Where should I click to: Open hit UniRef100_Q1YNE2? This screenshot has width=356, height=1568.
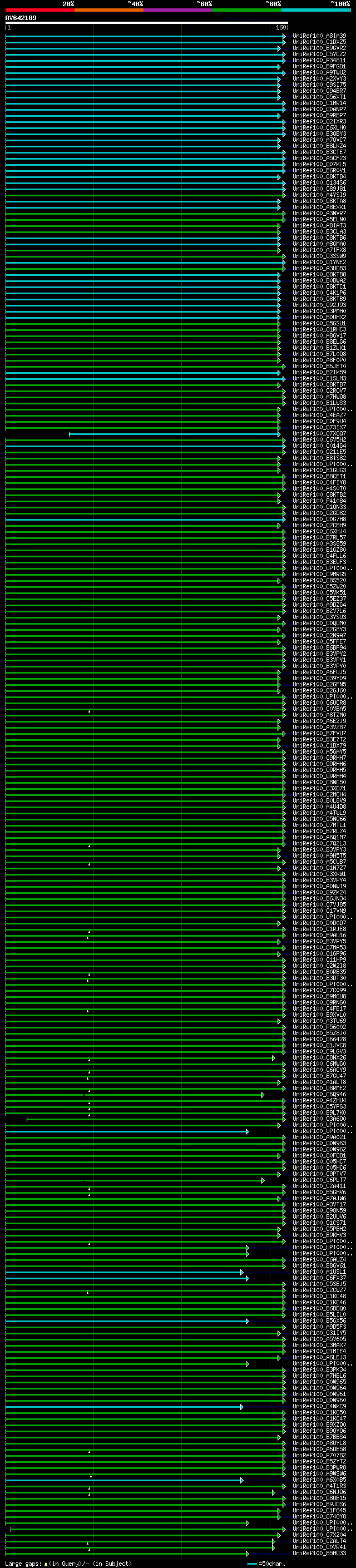(319, 262)
